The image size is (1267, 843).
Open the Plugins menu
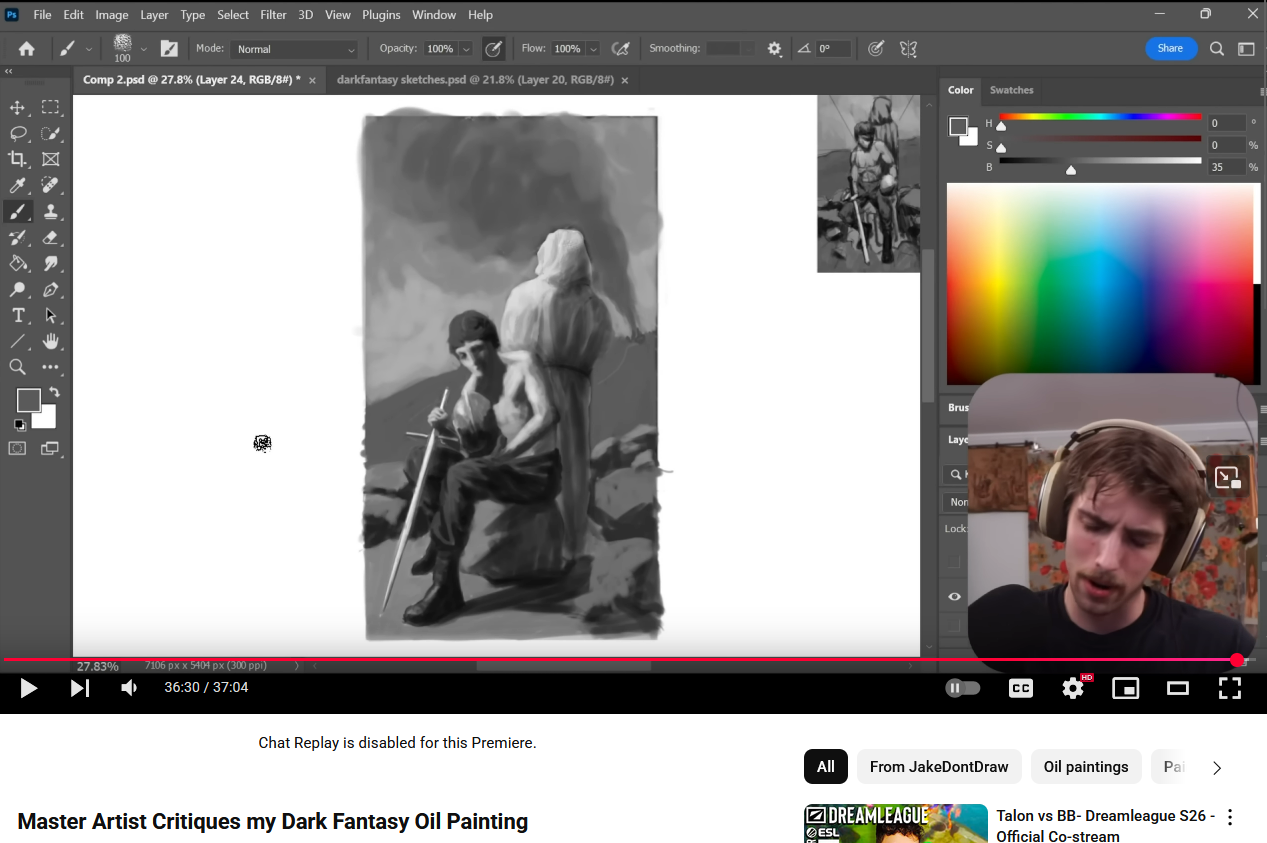tap(381, 15)
